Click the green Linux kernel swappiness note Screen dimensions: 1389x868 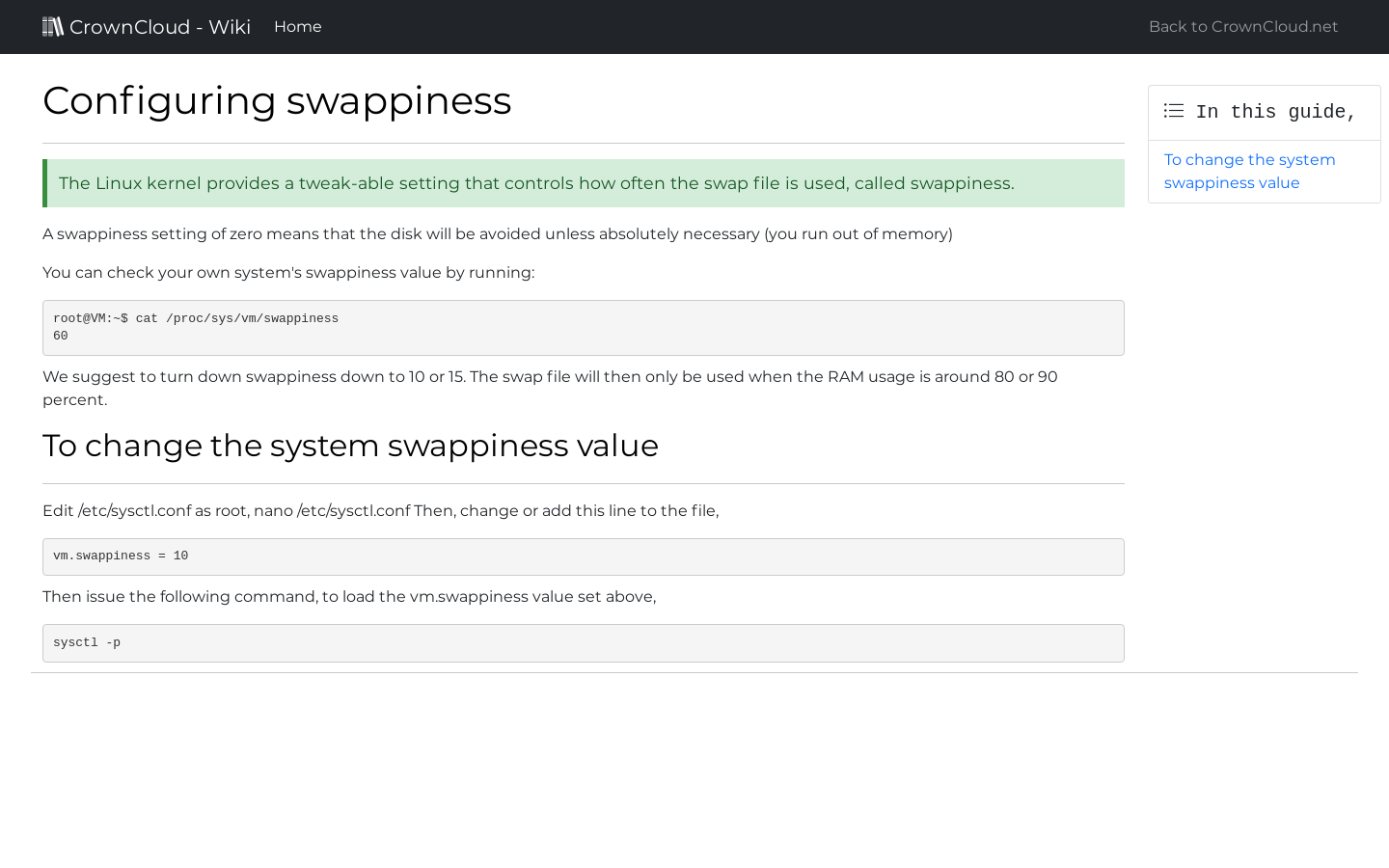584,183
